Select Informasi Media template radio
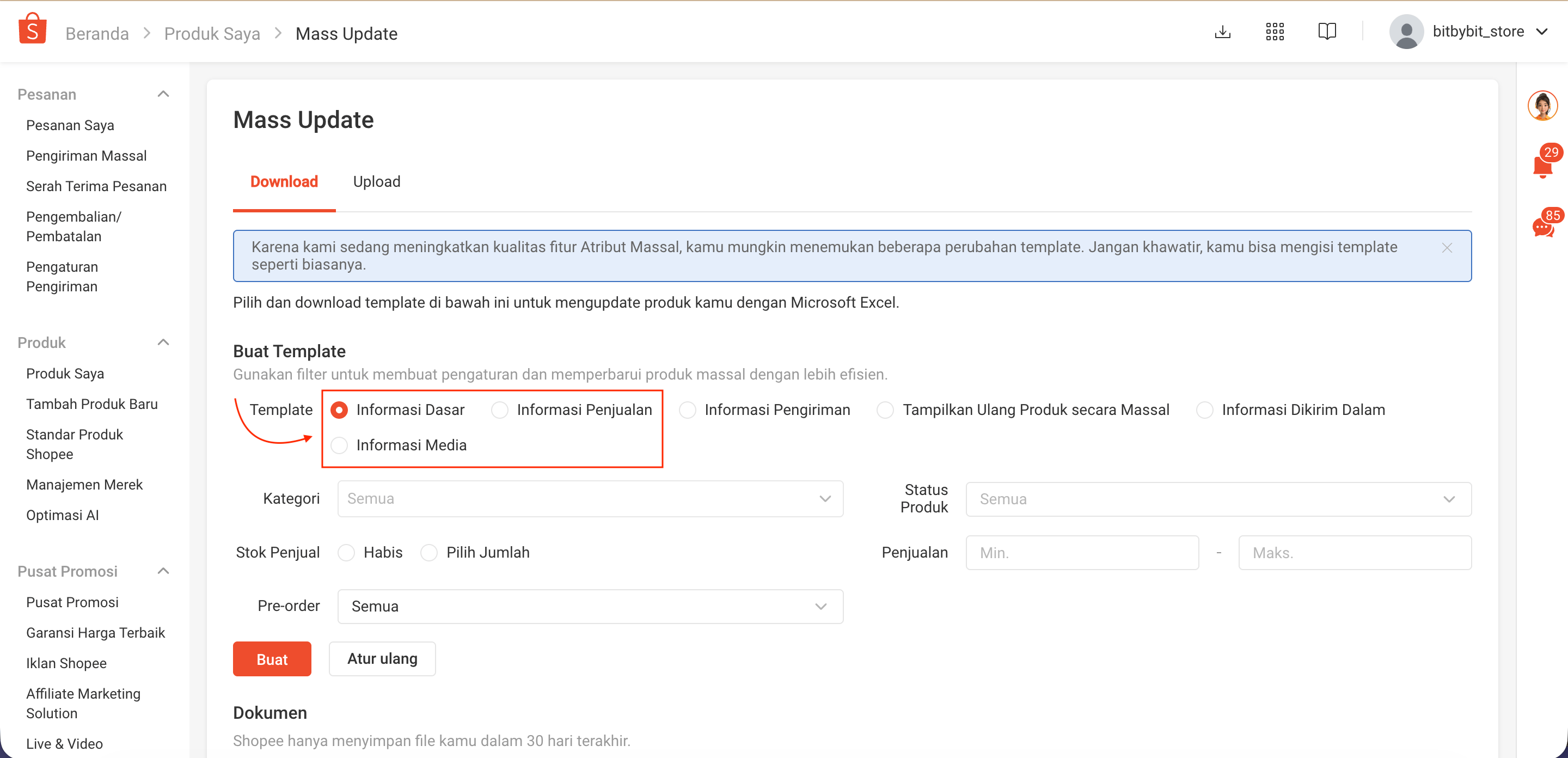The width and height of the screenshot is (1568, 758). [339, 445]
